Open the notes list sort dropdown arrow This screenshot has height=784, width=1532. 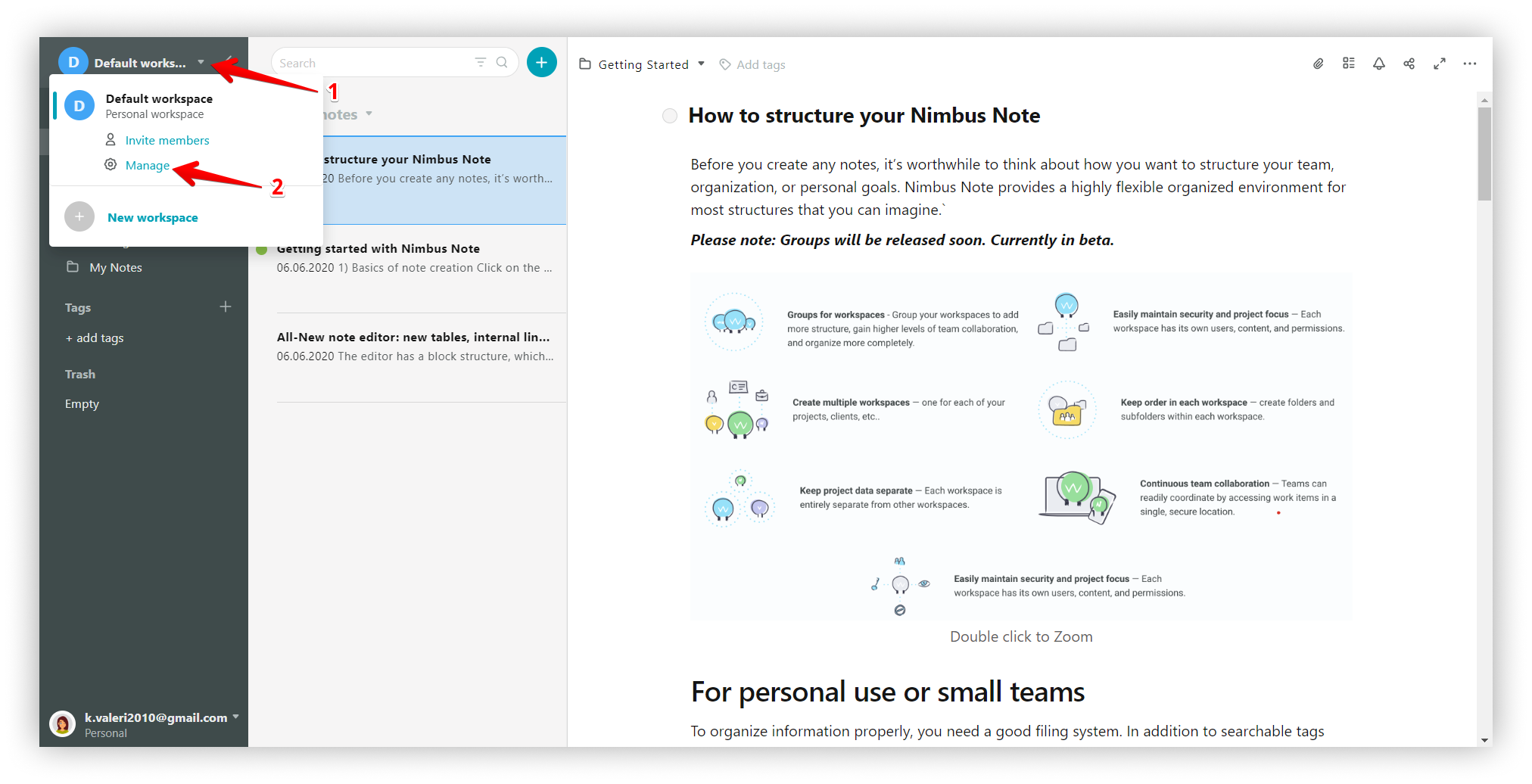(369, 114)
